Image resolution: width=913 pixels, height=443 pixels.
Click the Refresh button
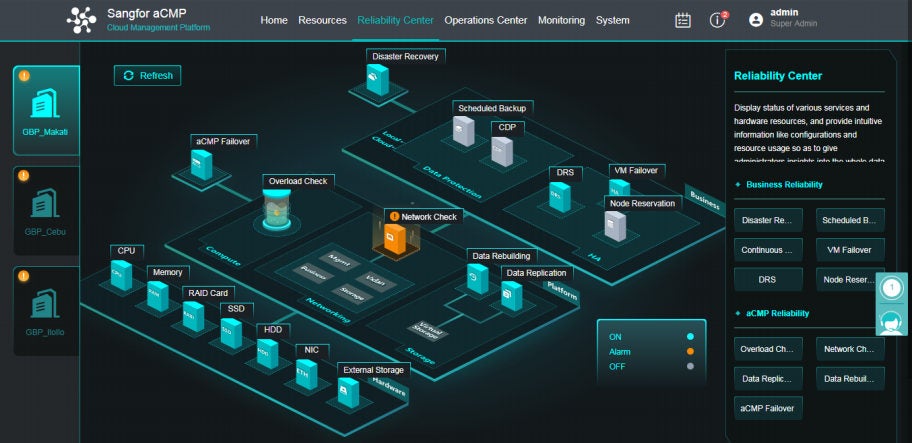pyautogui.click(x=147, y=76)
